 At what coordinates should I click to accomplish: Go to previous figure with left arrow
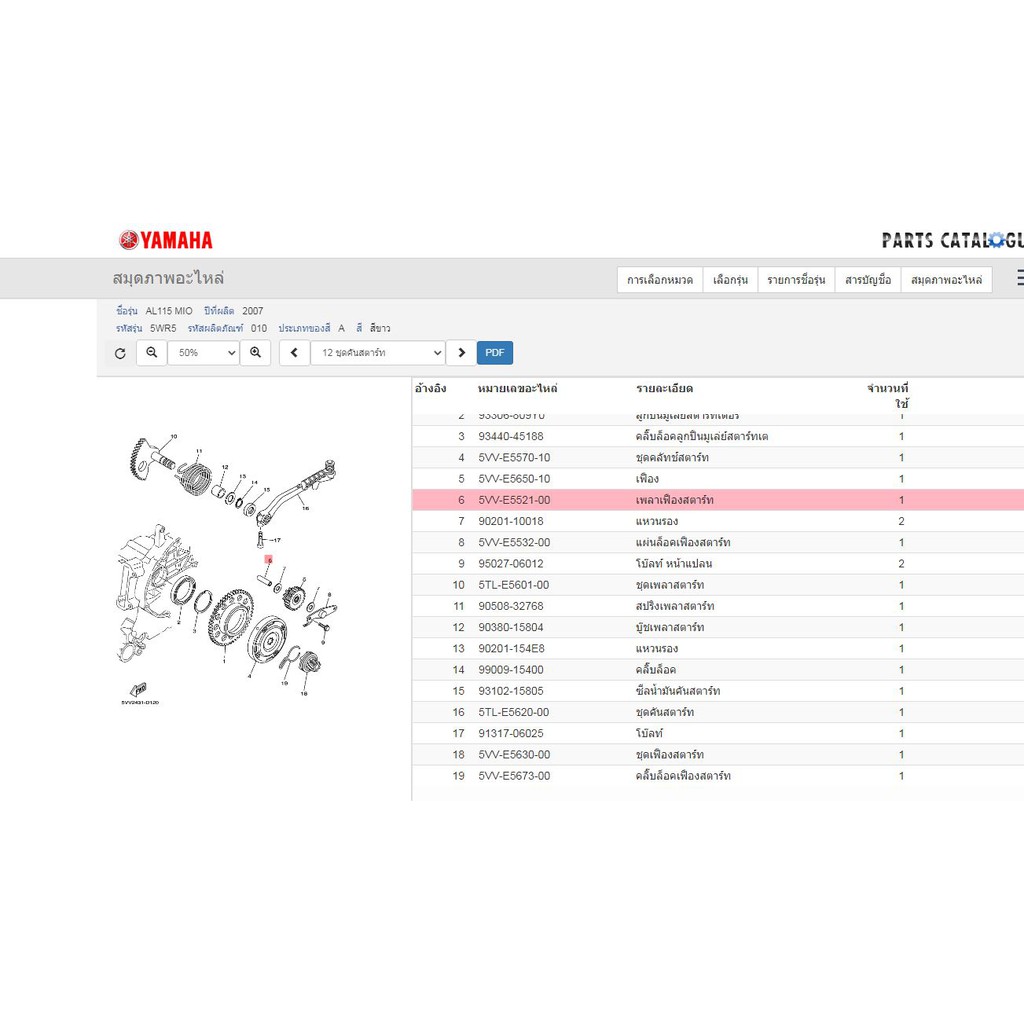(295, 353)
